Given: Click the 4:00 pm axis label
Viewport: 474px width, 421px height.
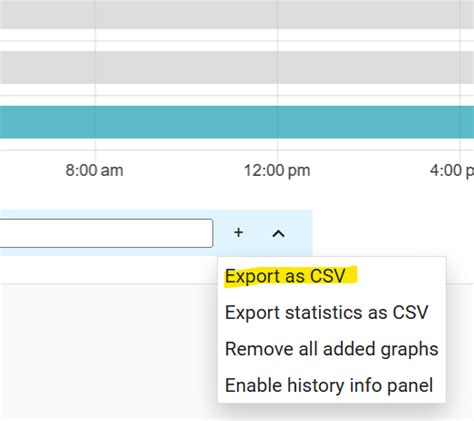Looking at the screenshot, I should click(x=452, y=170).
